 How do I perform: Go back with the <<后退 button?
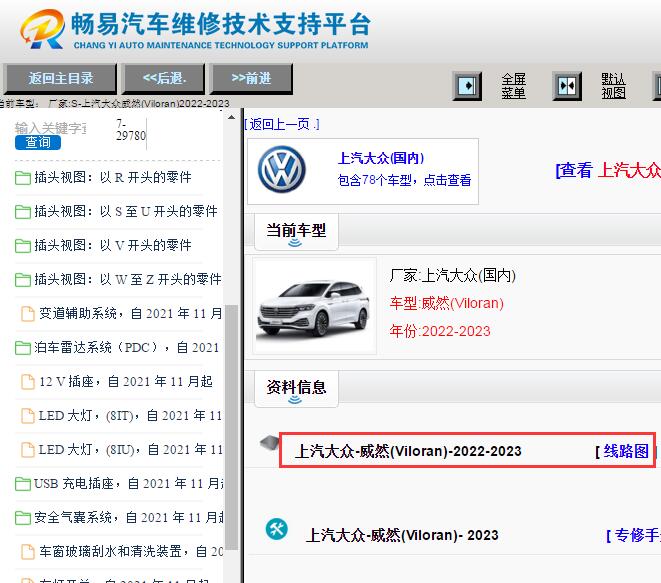coord(164,78)
